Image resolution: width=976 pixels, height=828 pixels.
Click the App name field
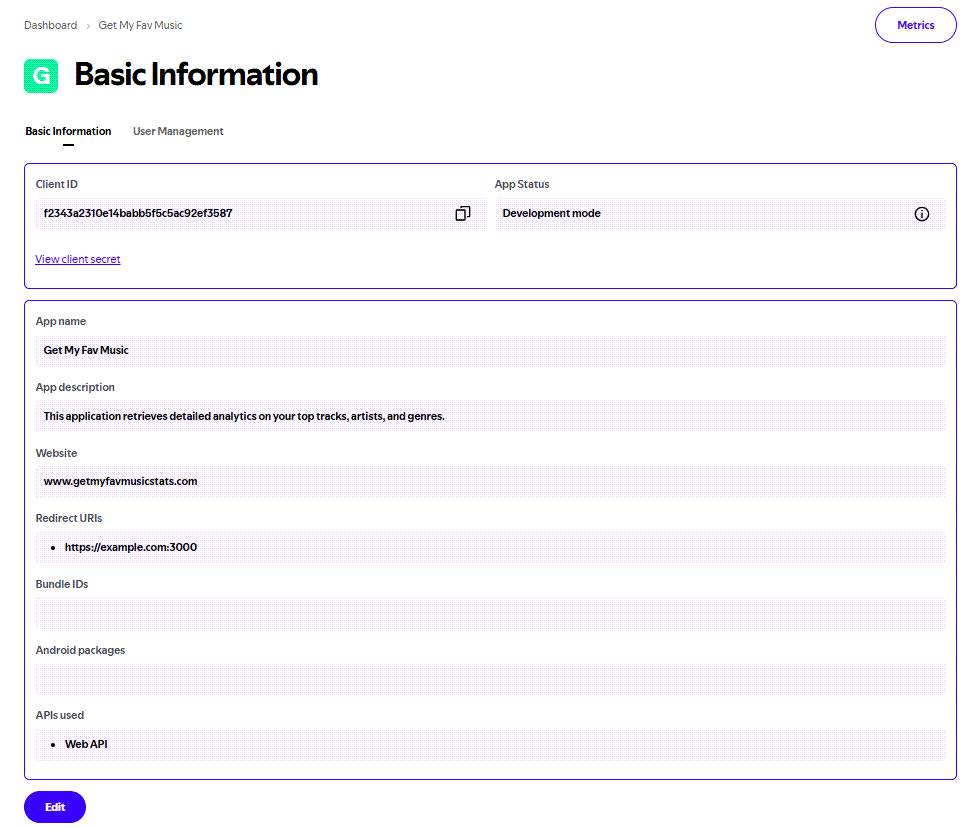pos(490,351)
